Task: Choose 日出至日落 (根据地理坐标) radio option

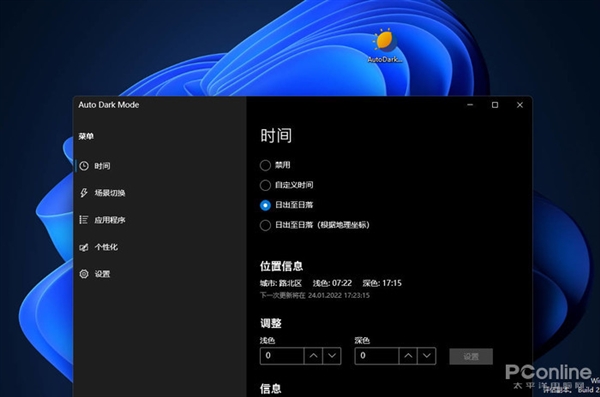Action: 265,225
